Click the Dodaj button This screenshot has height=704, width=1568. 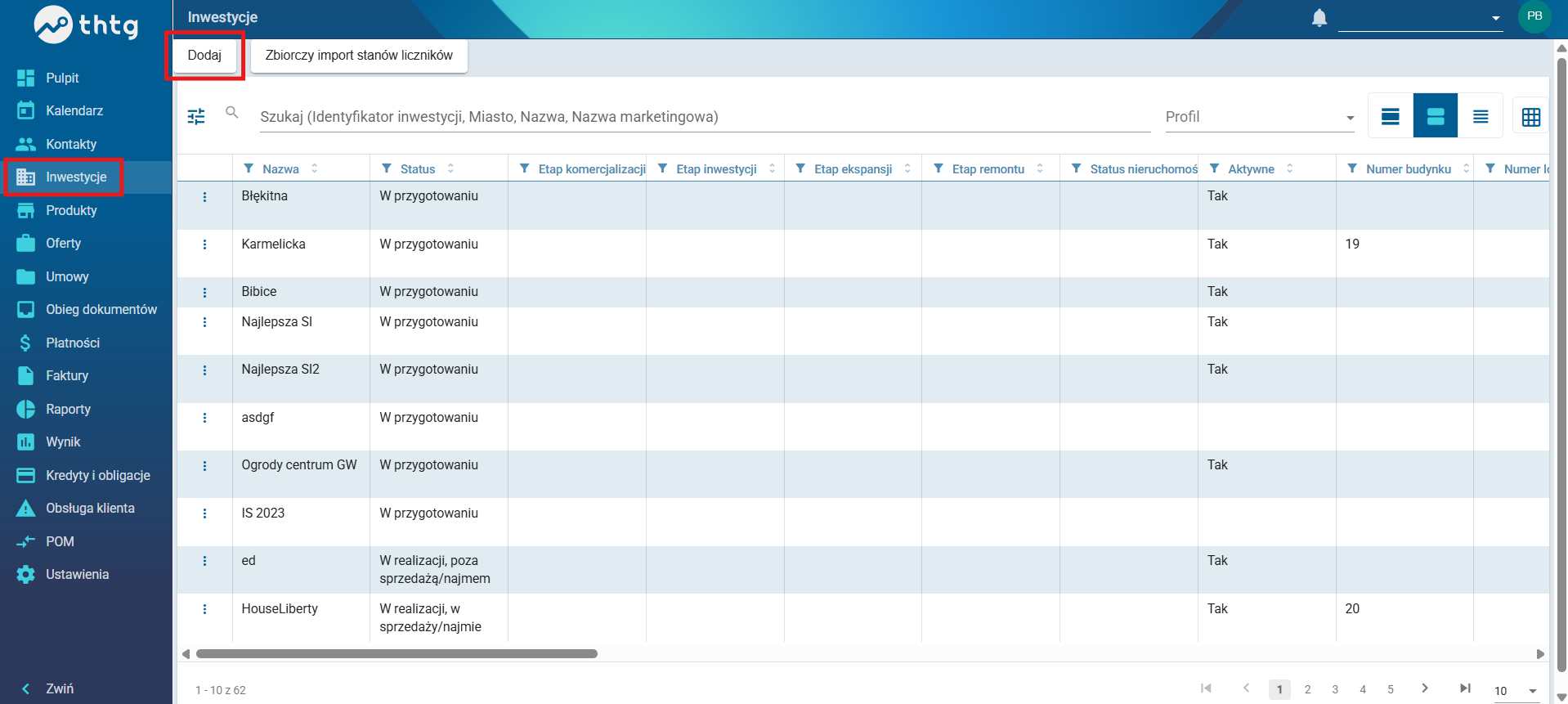click(204, 55)
